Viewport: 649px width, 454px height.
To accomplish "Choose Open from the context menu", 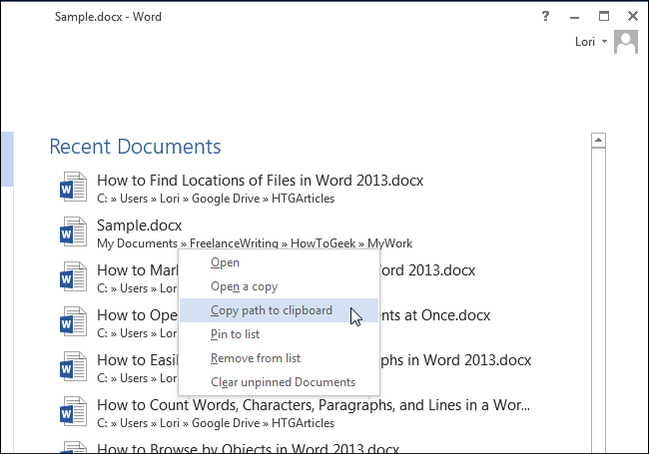I will point(279,262).
